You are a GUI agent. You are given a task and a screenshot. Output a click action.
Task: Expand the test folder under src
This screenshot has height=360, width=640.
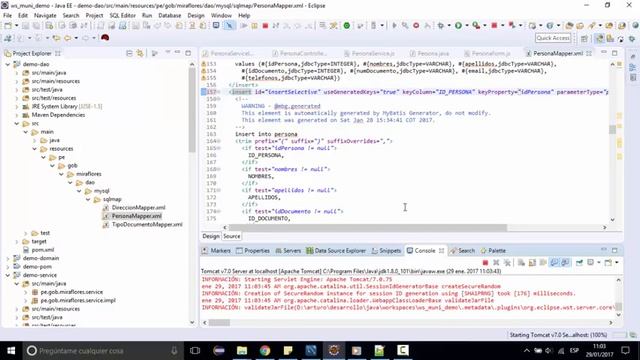click(26, 233)
